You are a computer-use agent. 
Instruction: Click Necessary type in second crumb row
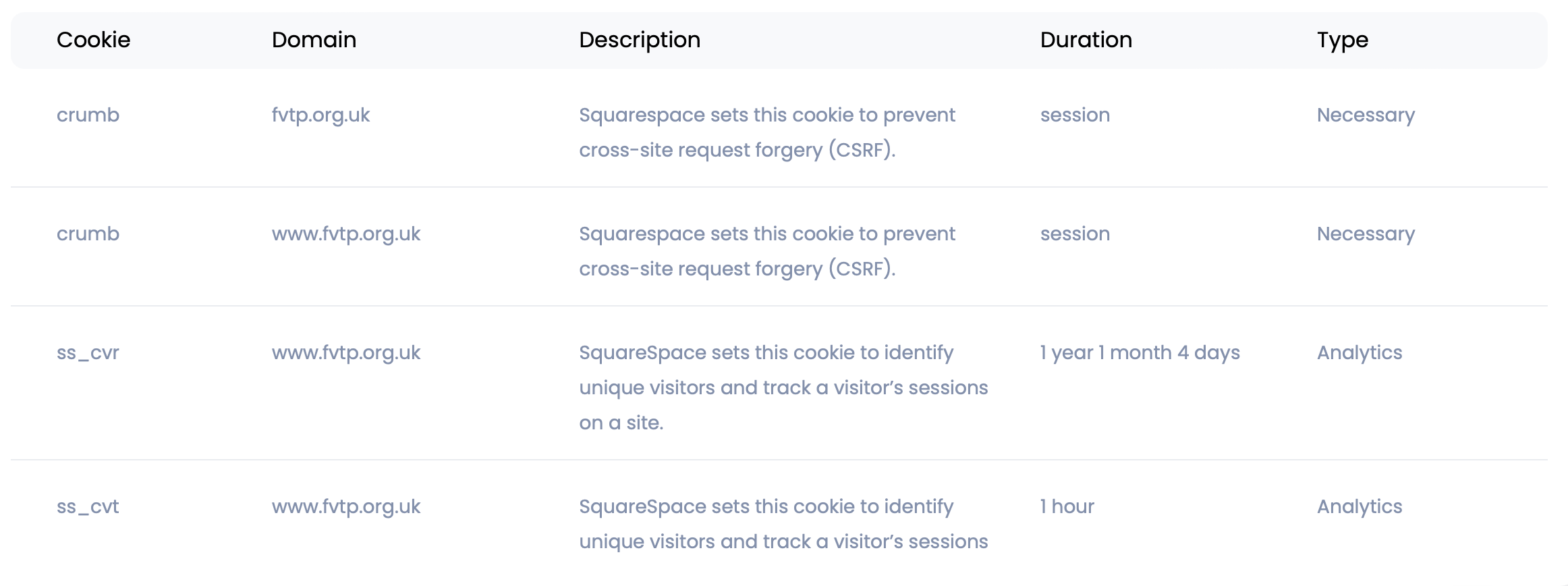pos(1366,234)
